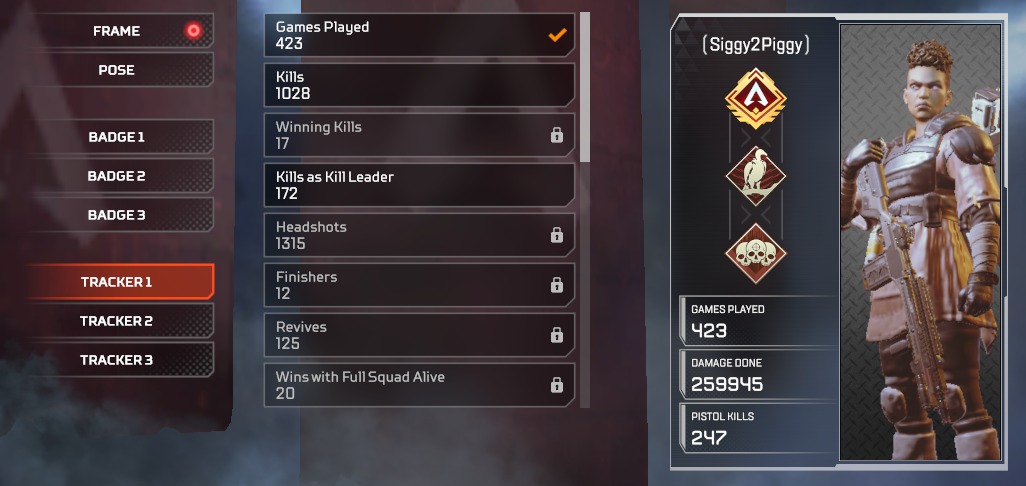Click lock icon on Wins with Full Squad Alive
Viewport: 1026px width, 486px height.
[557, 385]
